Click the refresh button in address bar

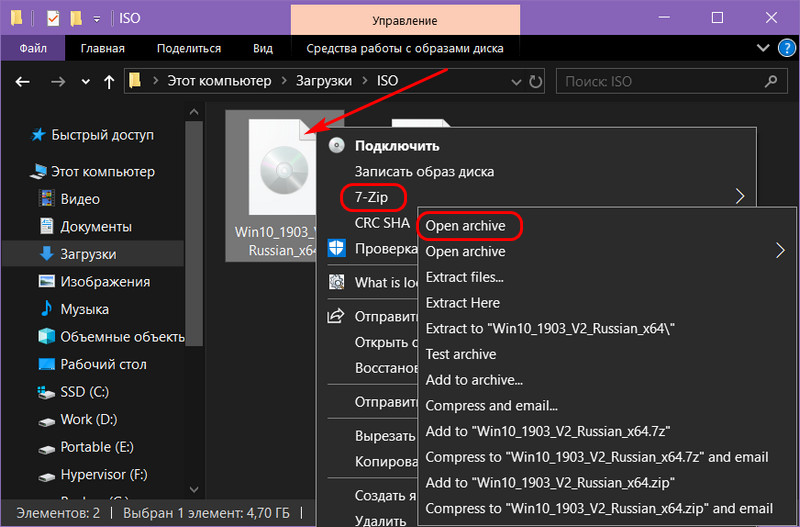pos(535,82)
